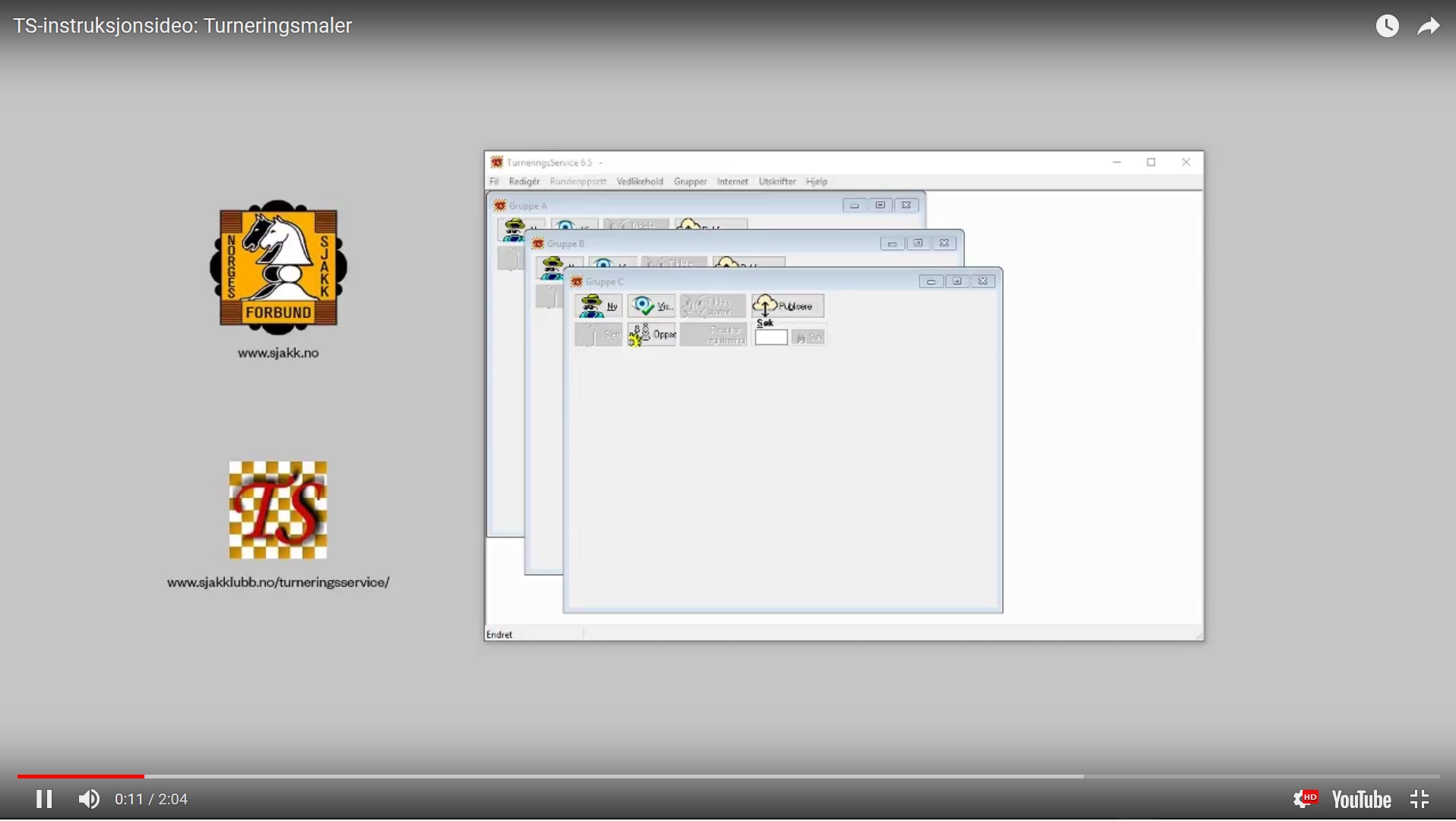Open YouTube player settings gear
This screenshot has width=1456, height=821.
1306,799
